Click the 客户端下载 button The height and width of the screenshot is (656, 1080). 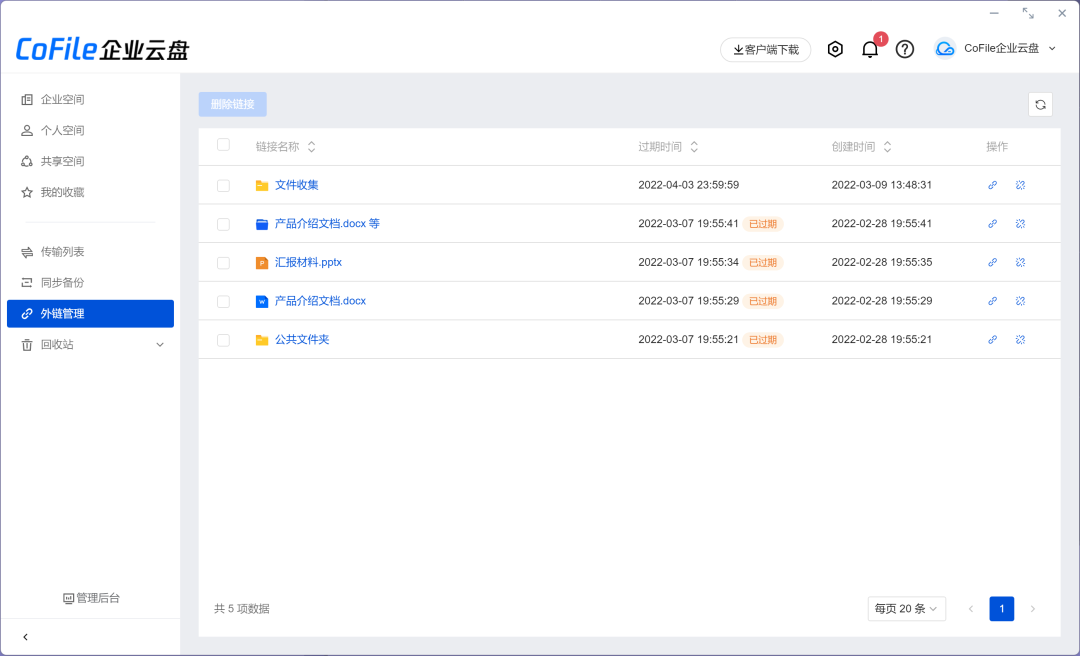click(x=765, y=50)
